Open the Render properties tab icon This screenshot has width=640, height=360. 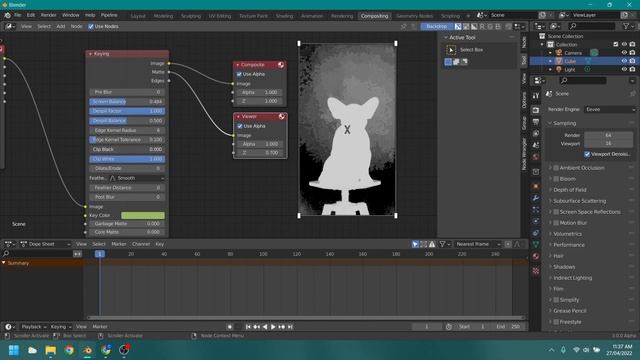tap(536, 110)
